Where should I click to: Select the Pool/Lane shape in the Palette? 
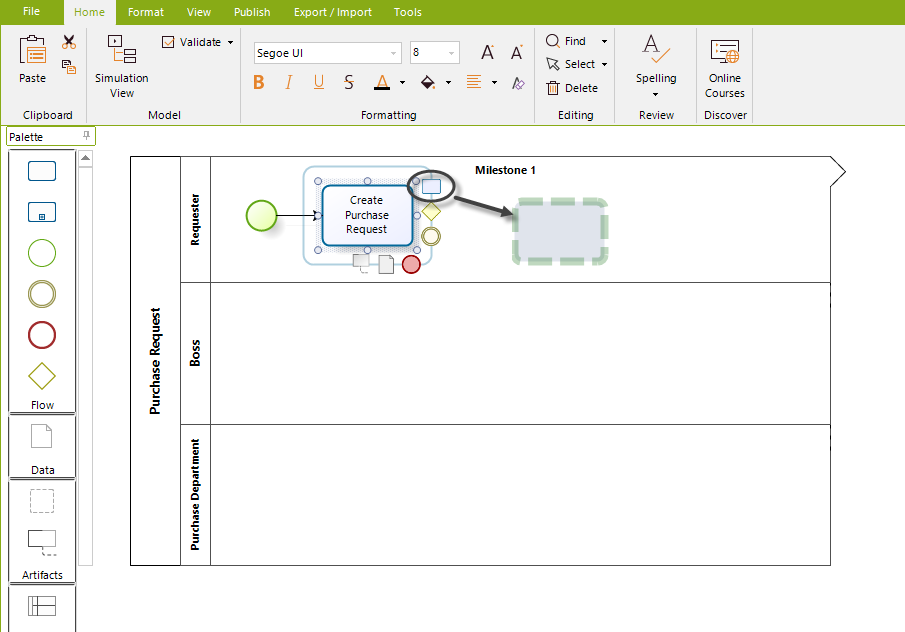tap(42, 606)
